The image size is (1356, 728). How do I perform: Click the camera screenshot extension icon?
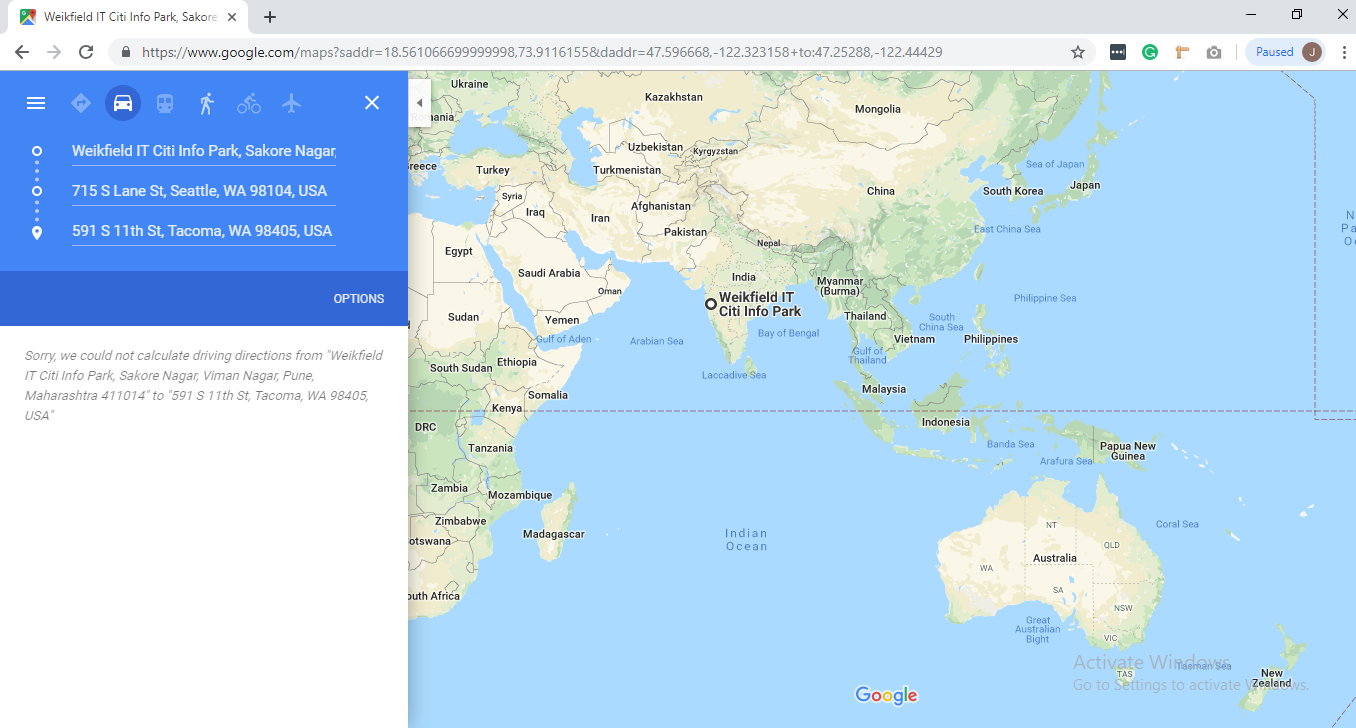click(1214, 52)
